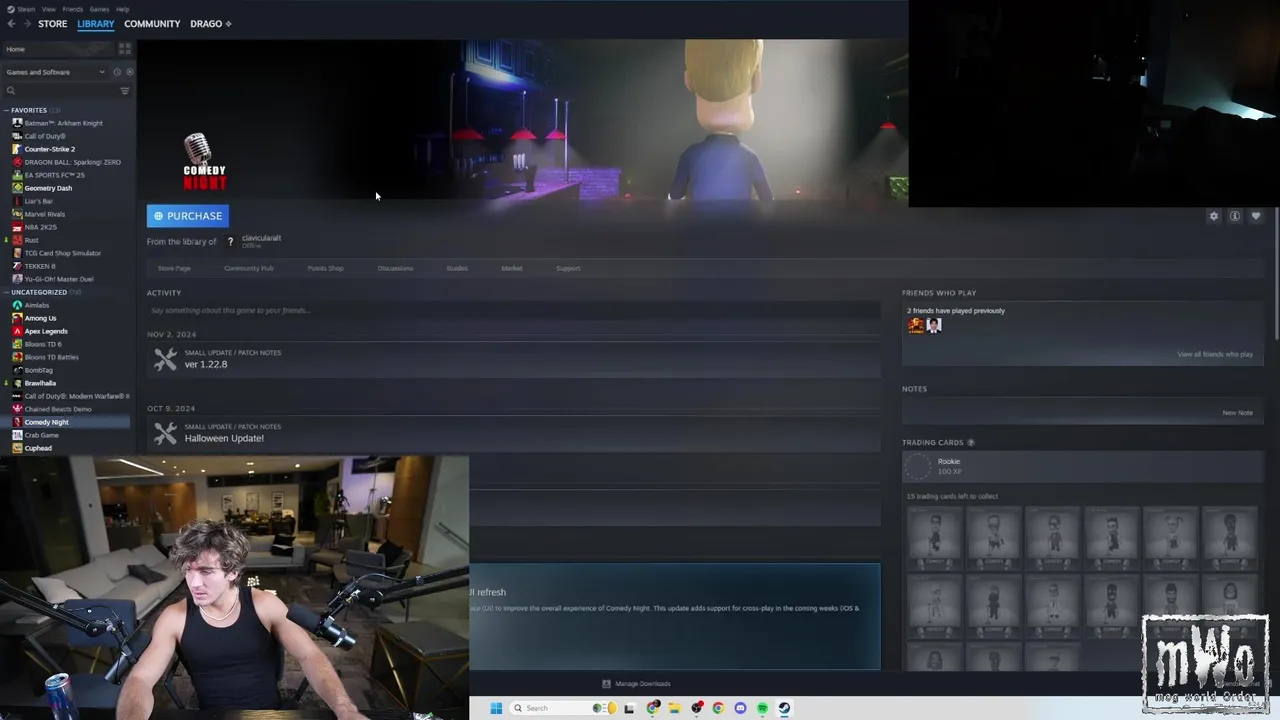Click the library search magnifier icon
This screenshot has height=720, width=1280.
[11, 91]
